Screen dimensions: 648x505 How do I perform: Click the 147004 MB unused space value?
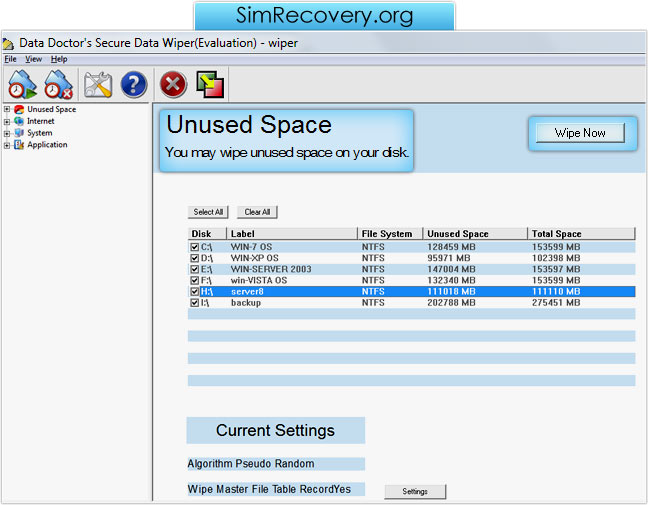click(451, 269)
